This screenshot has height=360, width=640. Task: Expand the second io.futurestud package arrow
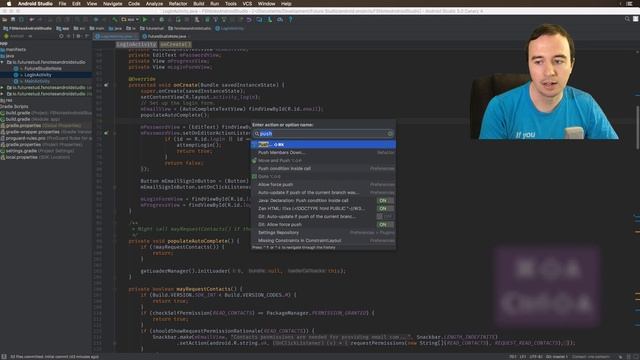tap(2, 87)
